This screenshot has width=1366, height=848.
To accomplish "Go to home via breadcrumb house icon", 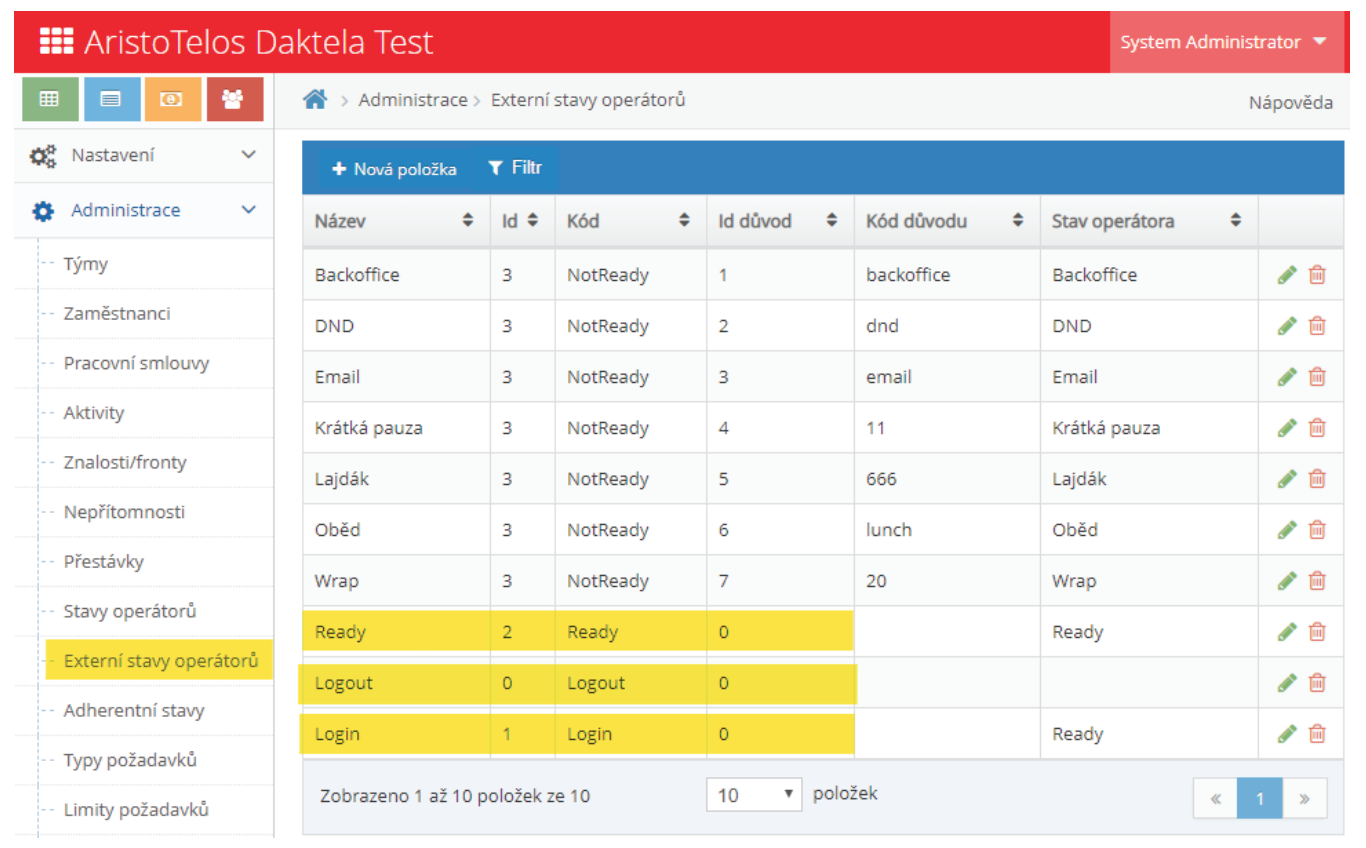I will coord(316,100).
